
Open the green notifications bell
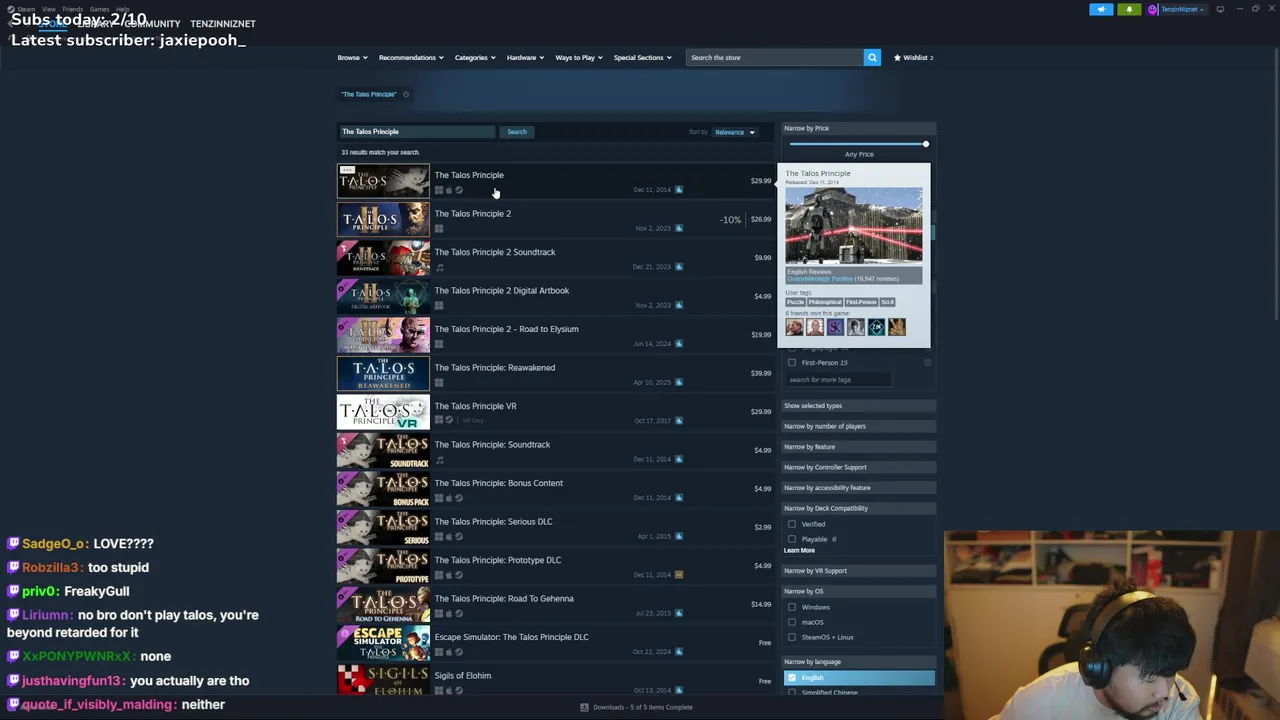tap(1129, 9)
